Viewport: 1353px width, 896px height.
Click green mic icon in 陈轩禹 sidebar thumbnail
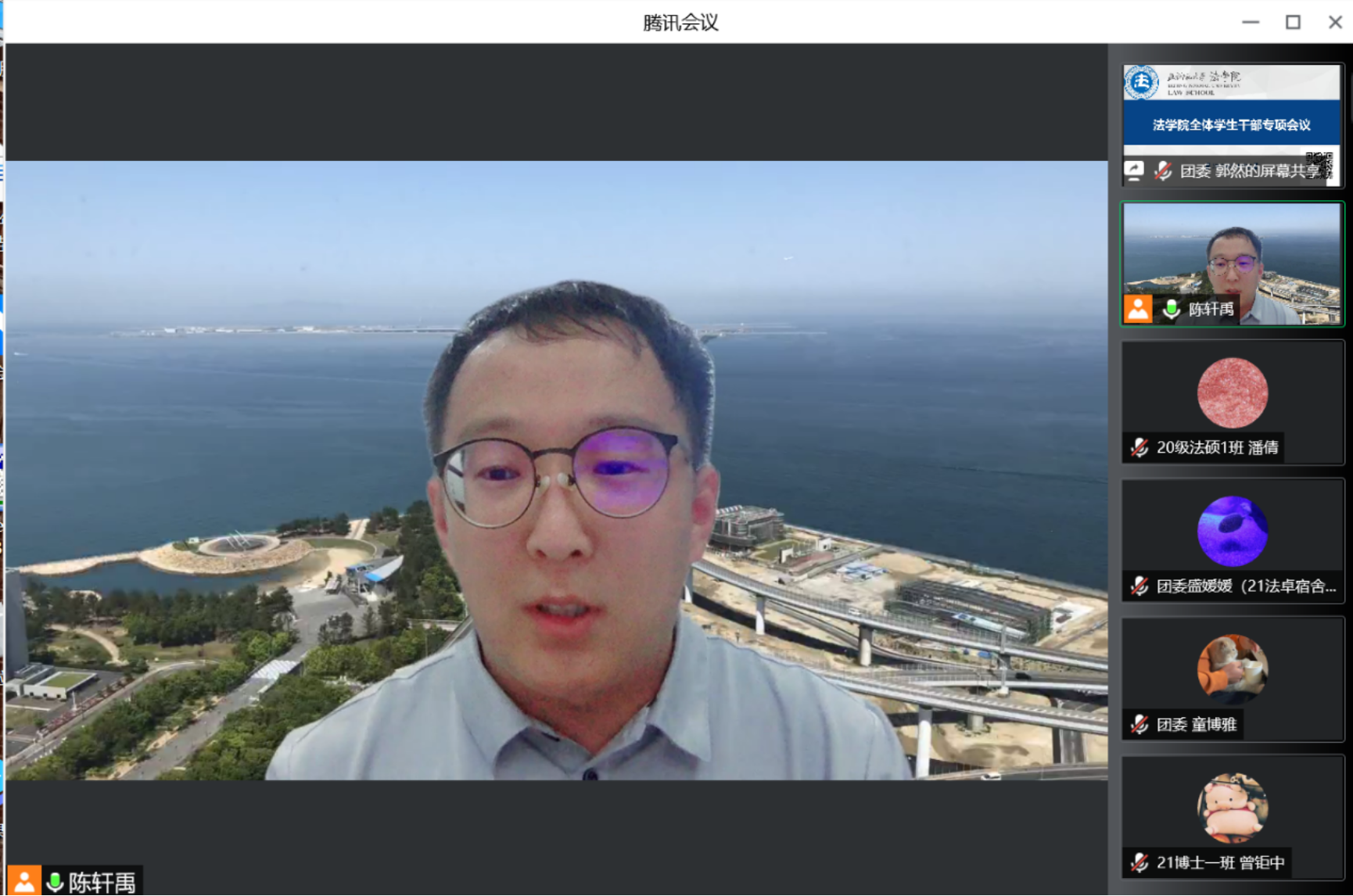(1171, 309)
